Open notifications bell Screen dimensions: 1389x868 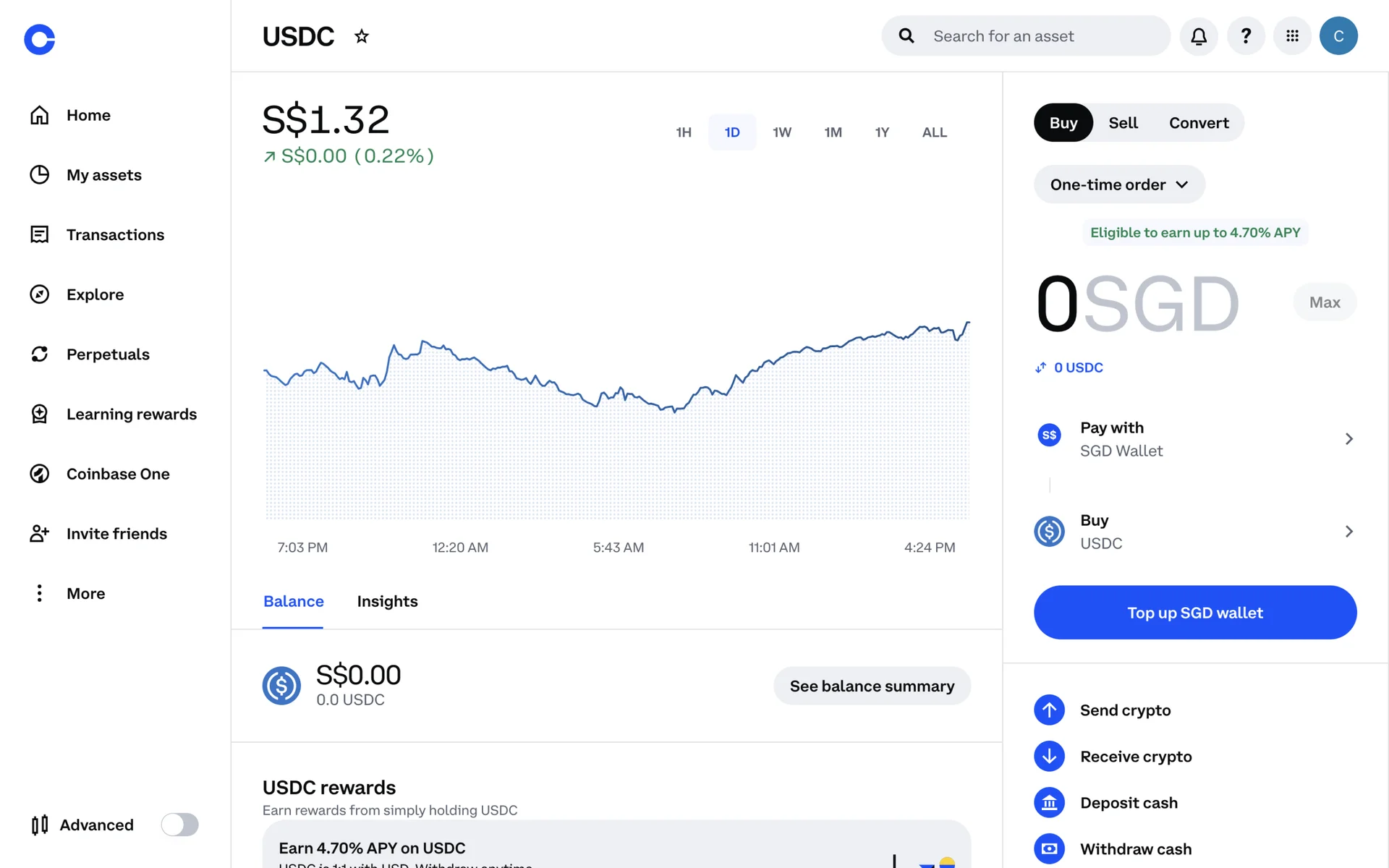coord(1199,36)
